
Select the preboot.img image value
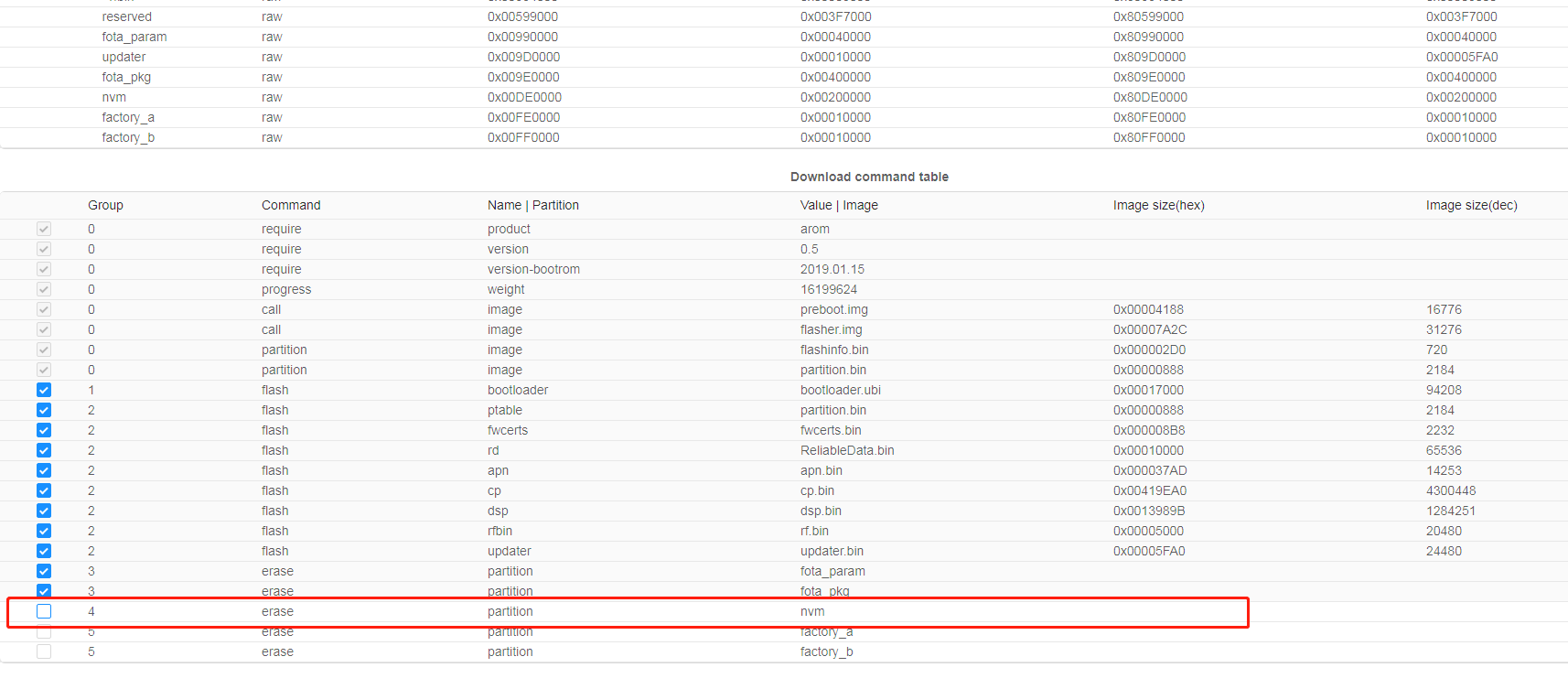pyautogui.click(x=834, y=309)
